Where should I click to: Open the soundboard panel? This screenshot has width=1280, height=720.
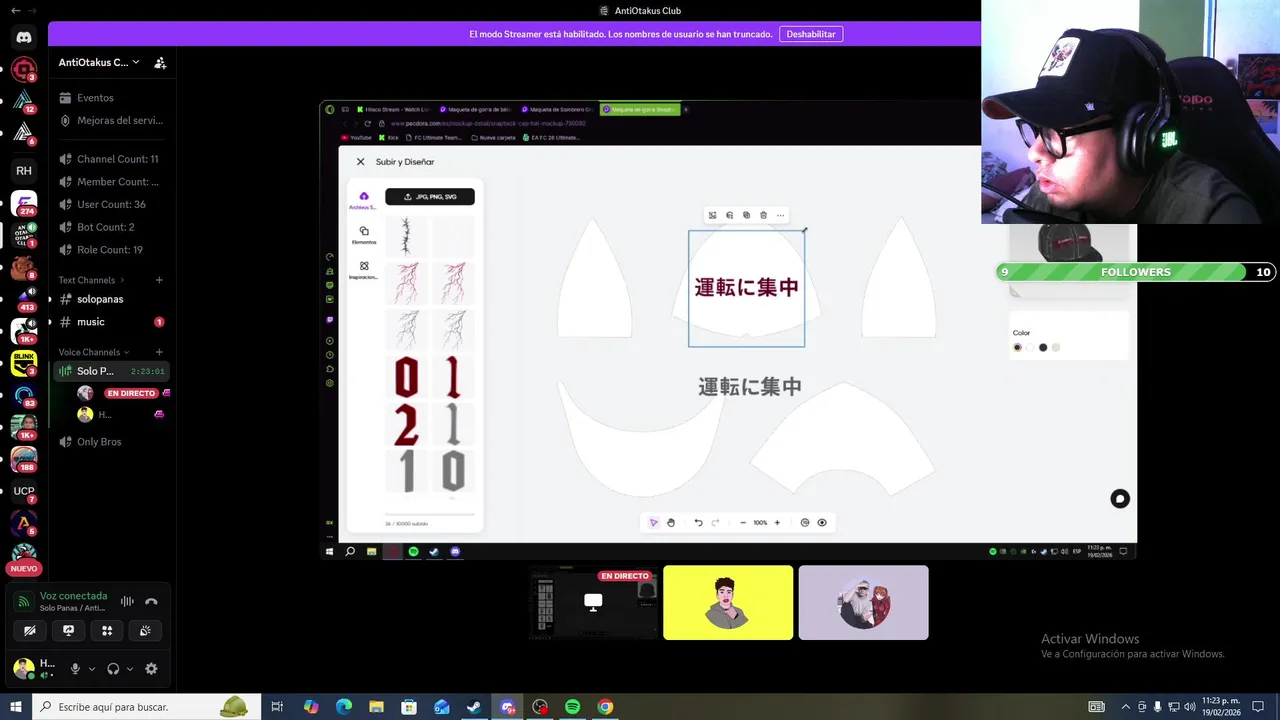click(x=146, y=630)
